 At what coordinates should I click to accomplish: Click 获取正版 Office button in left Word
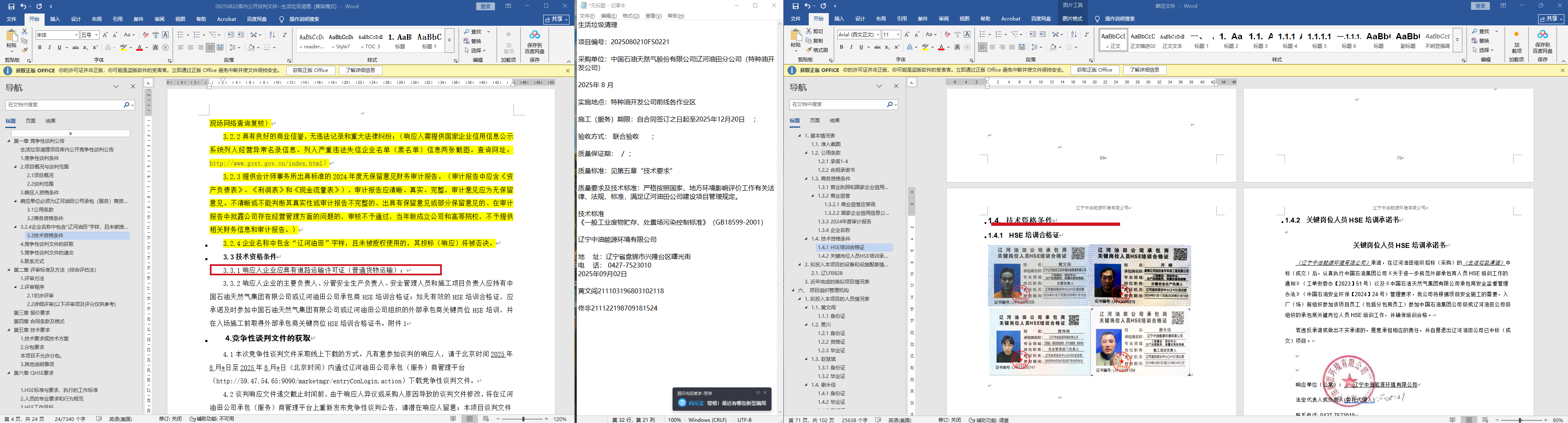click(x=310, y=71)
